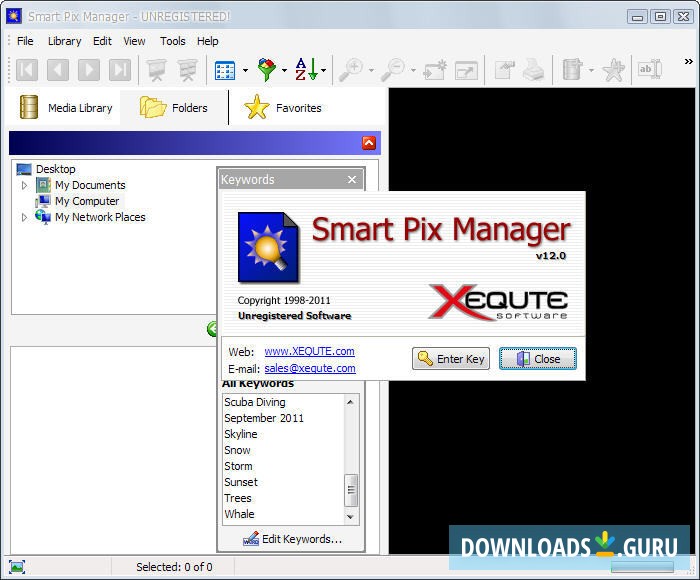Open the File menu

pyautogui.click(x=25, y=41)
